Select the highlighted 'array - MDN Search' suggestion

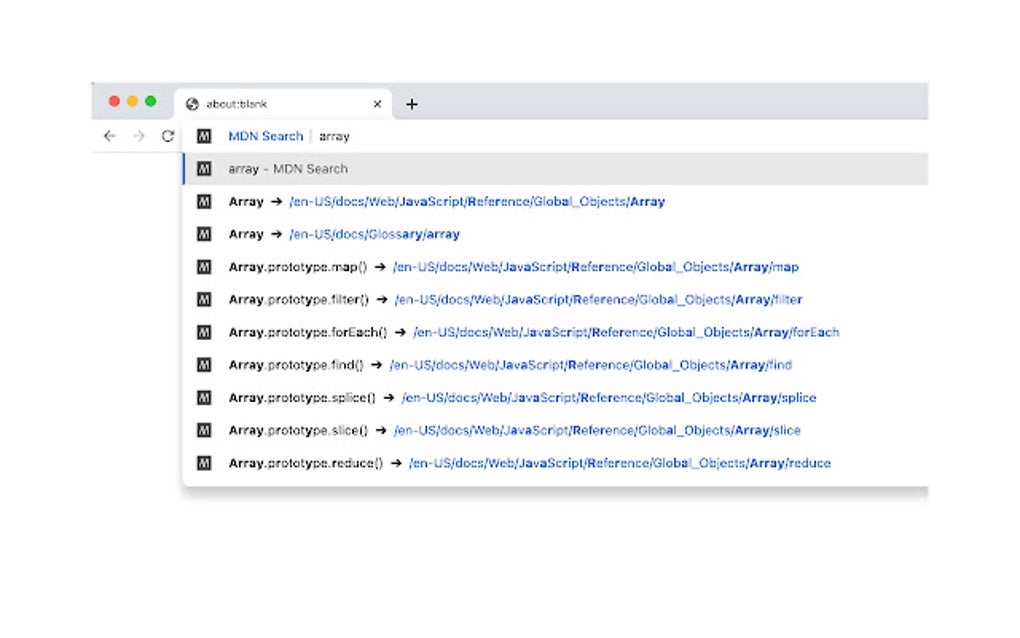click(287, 169)
